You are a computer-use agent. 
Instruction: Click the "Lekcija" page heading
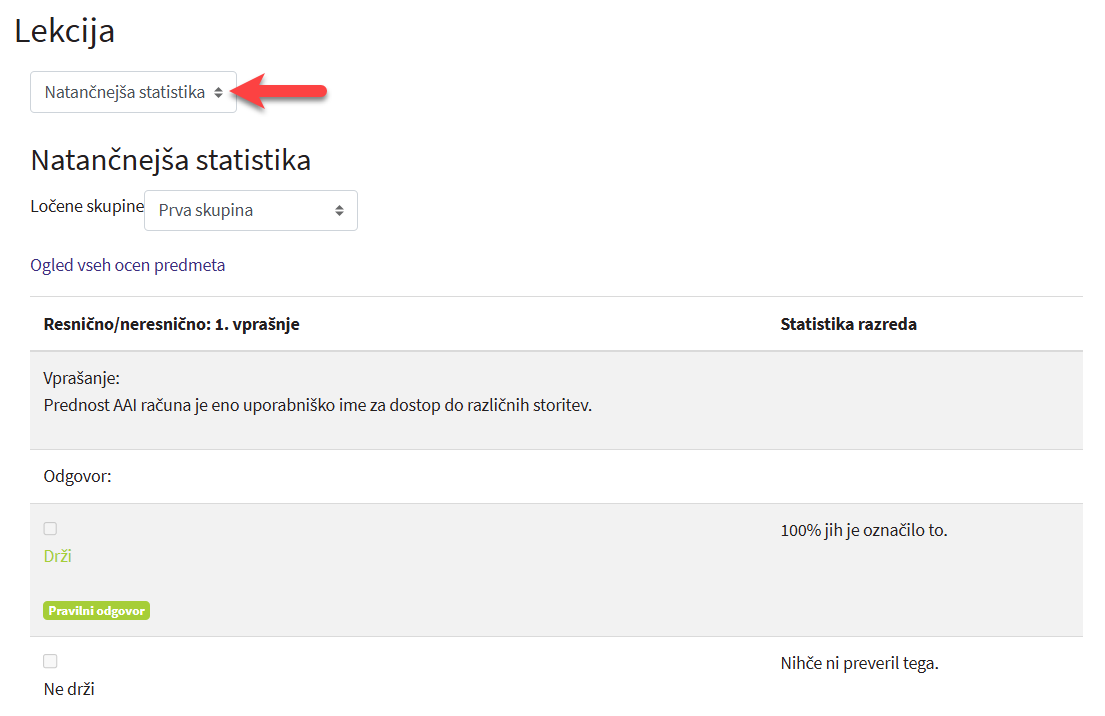(x=65, y=31)
